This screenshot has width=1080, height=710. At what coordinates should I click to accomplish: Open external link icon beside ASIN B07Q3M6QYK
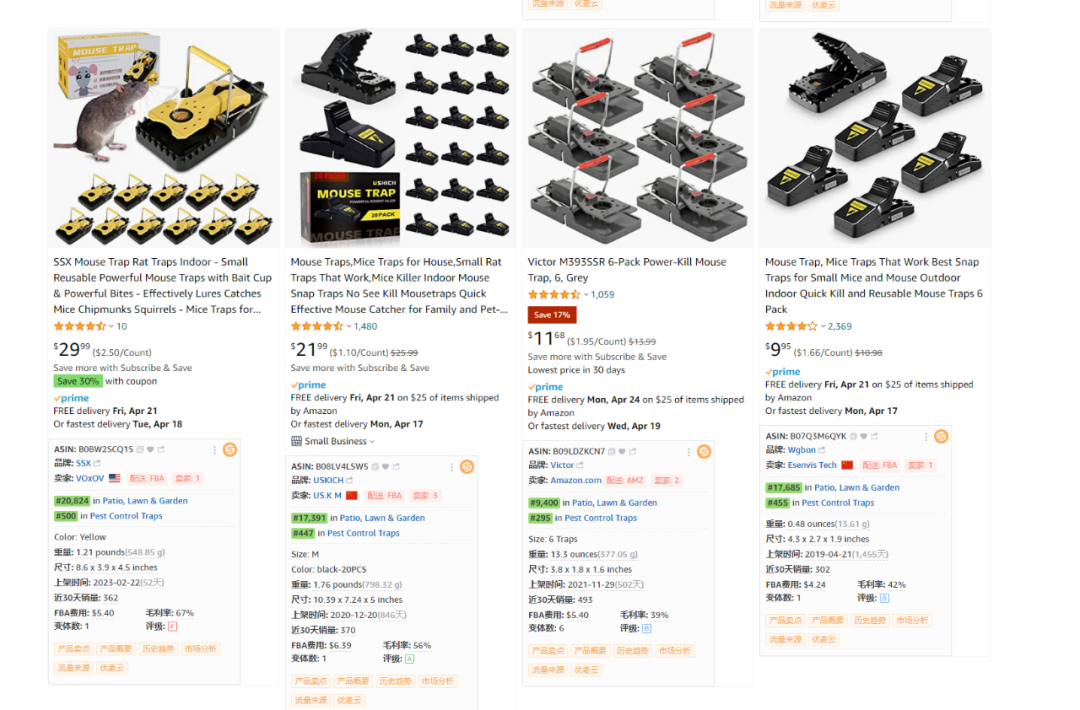coord(874,436)
